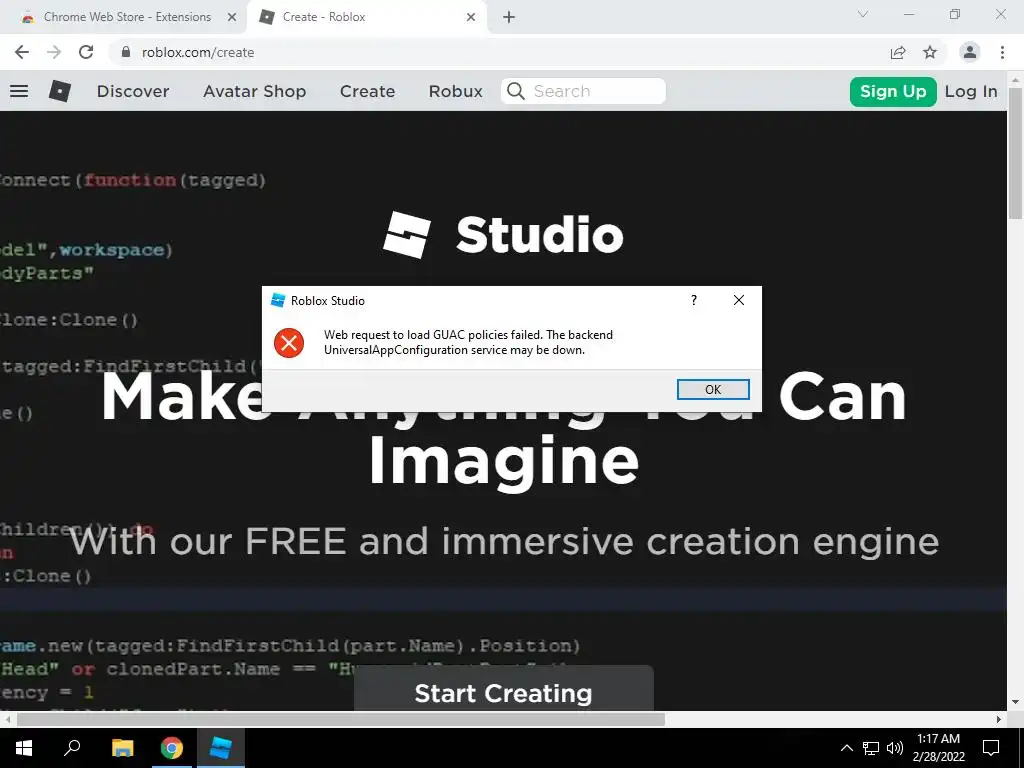Switch to Chrome Web Store - Extensions tab
The image size is (1024, 768).
[127, 17]
